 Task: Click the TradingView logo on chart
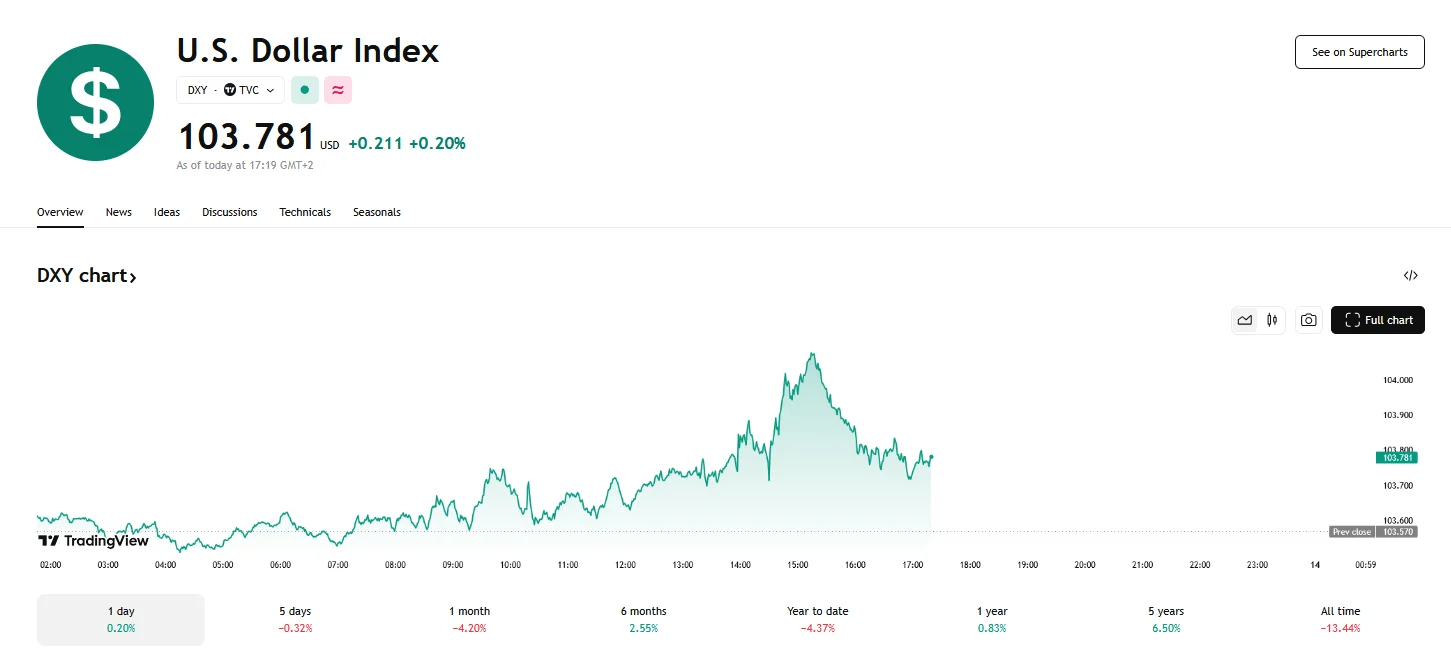(93, 541)
